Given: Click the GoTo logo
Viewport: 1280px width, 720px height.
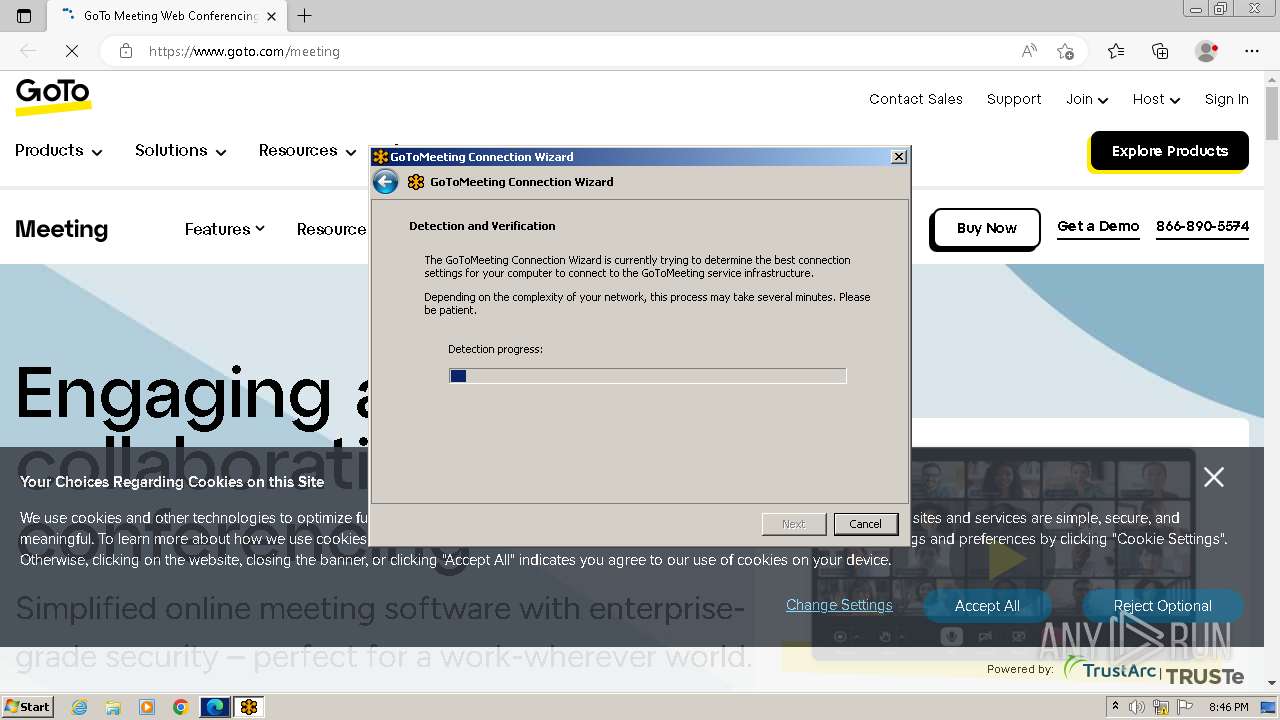Looking at the screenshot, I should pos(53,97).
